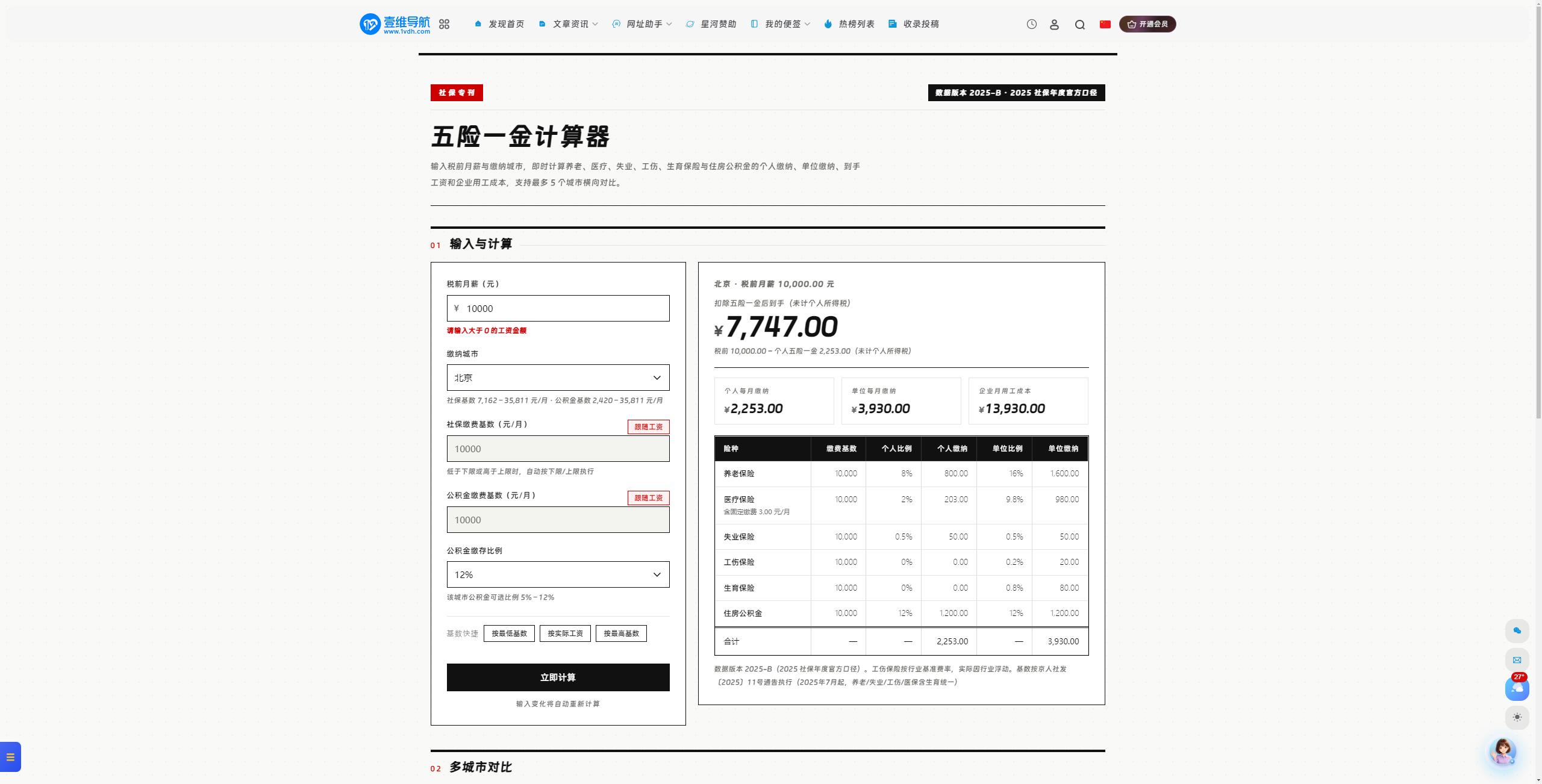Click the 壹维导航 site logo

(395, 24)
